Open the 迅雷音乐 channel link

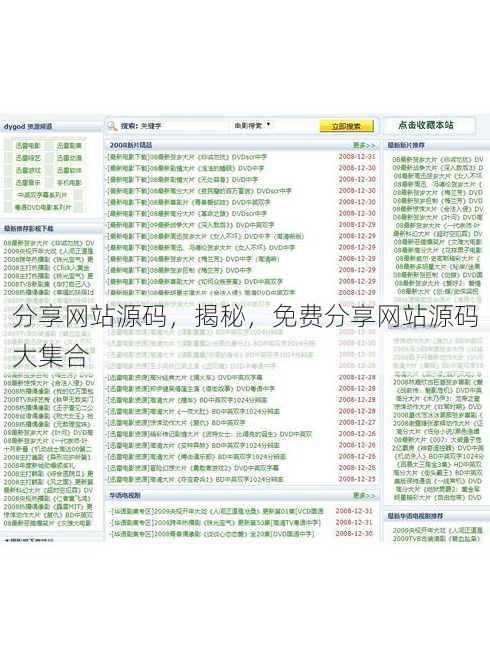click(x=28, y=183)
